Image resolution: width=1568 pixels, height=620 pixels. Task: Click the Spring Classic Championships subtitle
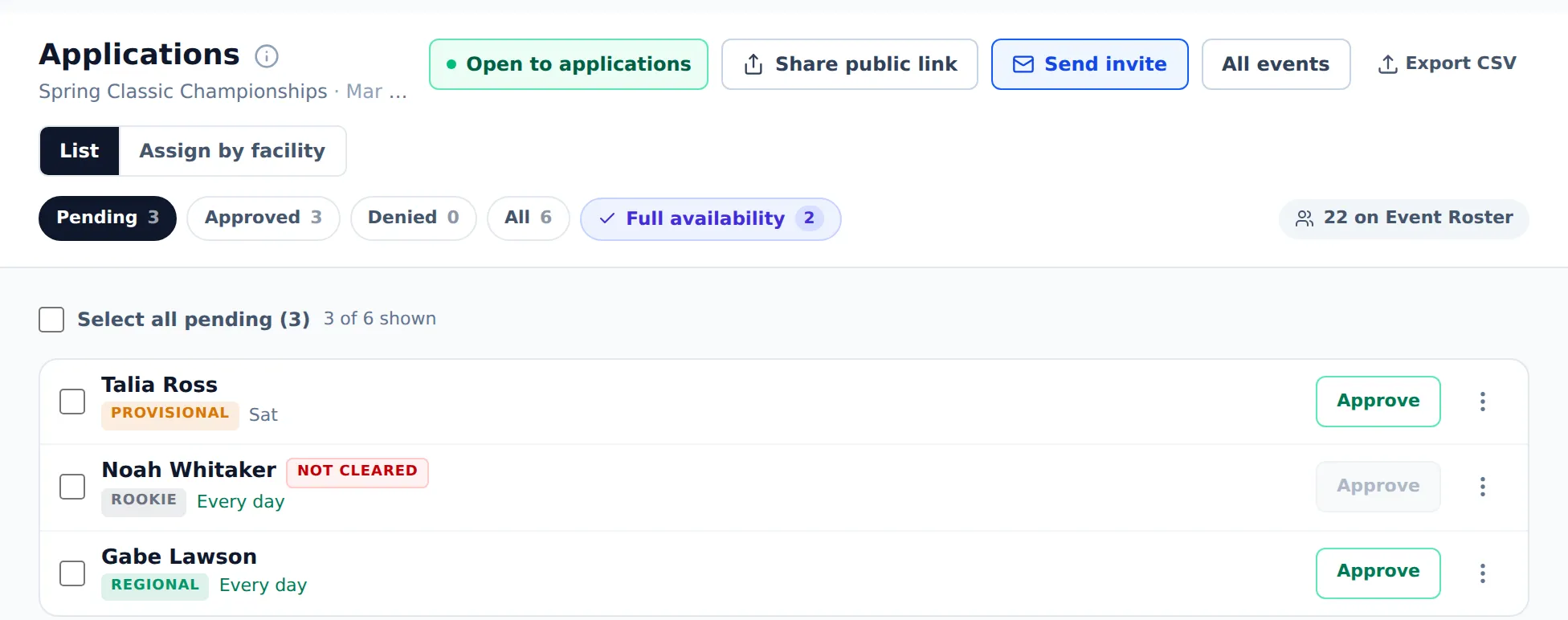click(x=223, y=92)
